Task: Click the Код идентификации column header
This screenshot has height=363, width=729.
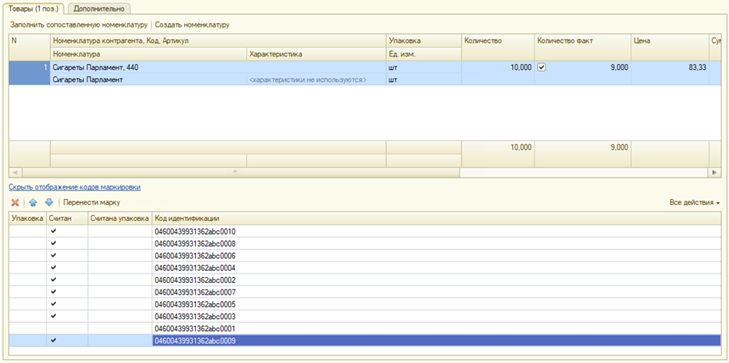Action: [x=436, y=218]
